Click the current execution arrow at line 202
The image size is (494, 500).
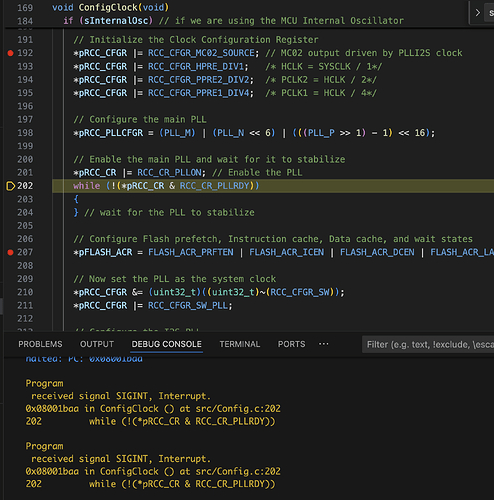pyautogui.click(x=10, y=186)
